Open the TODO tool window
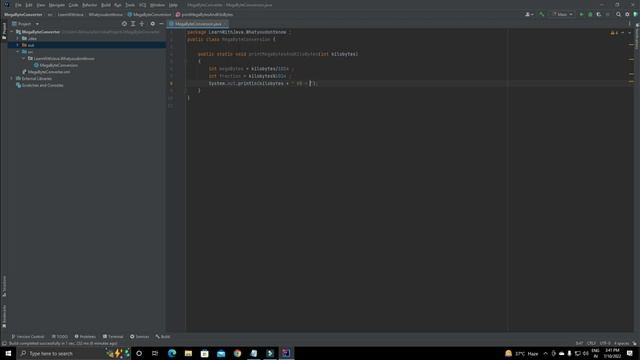The height and width of the screenshot is (360, 640). coord(60,337)
